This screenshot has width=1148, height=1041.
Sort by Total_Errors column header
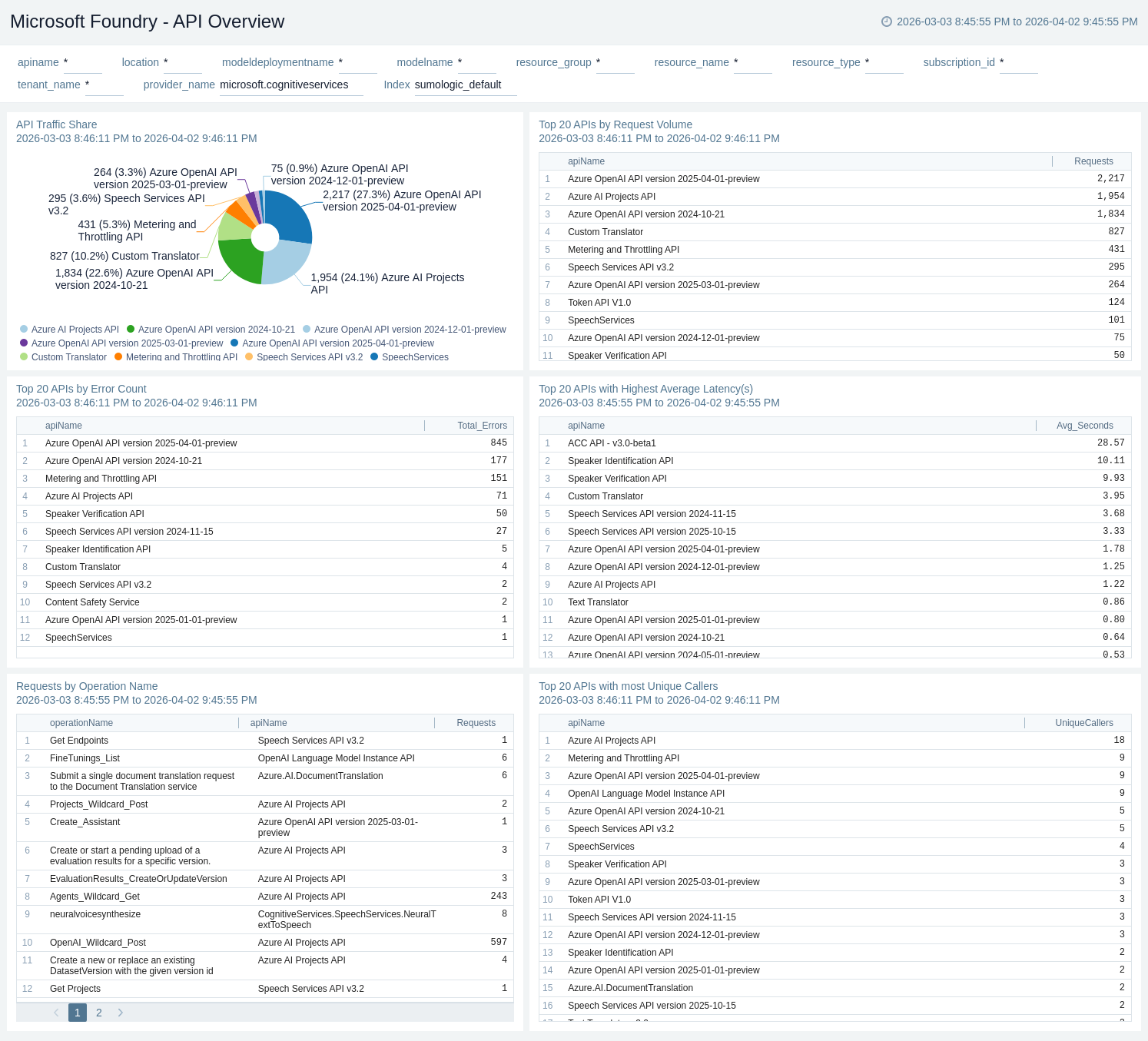[x=482, y=426]
